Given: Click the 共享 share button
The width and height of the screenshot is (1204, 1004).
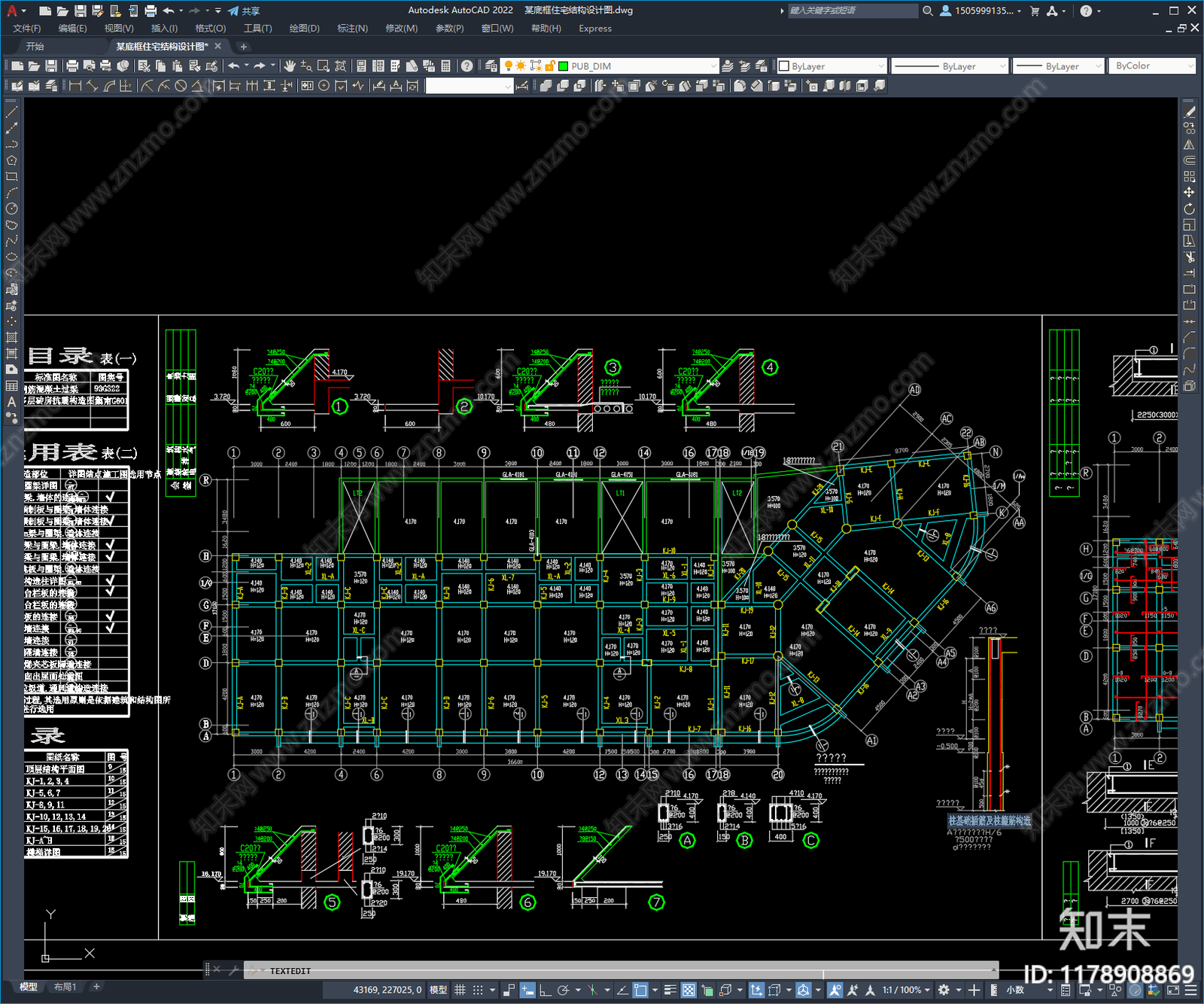Looking at the screenshot, I should [244, 11].
